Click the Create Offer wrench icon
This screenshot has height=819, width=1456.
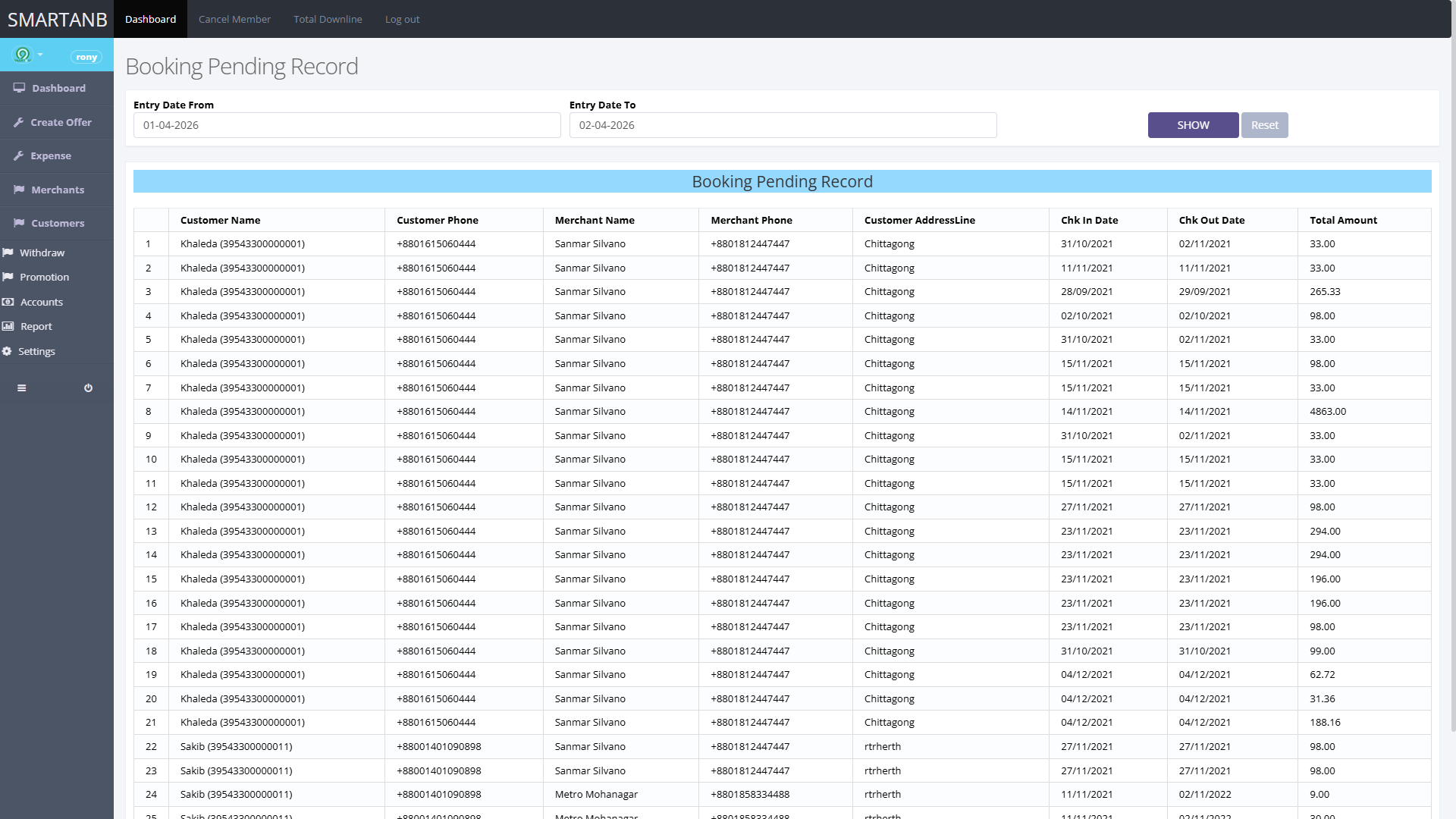click(x=19, y=123)
